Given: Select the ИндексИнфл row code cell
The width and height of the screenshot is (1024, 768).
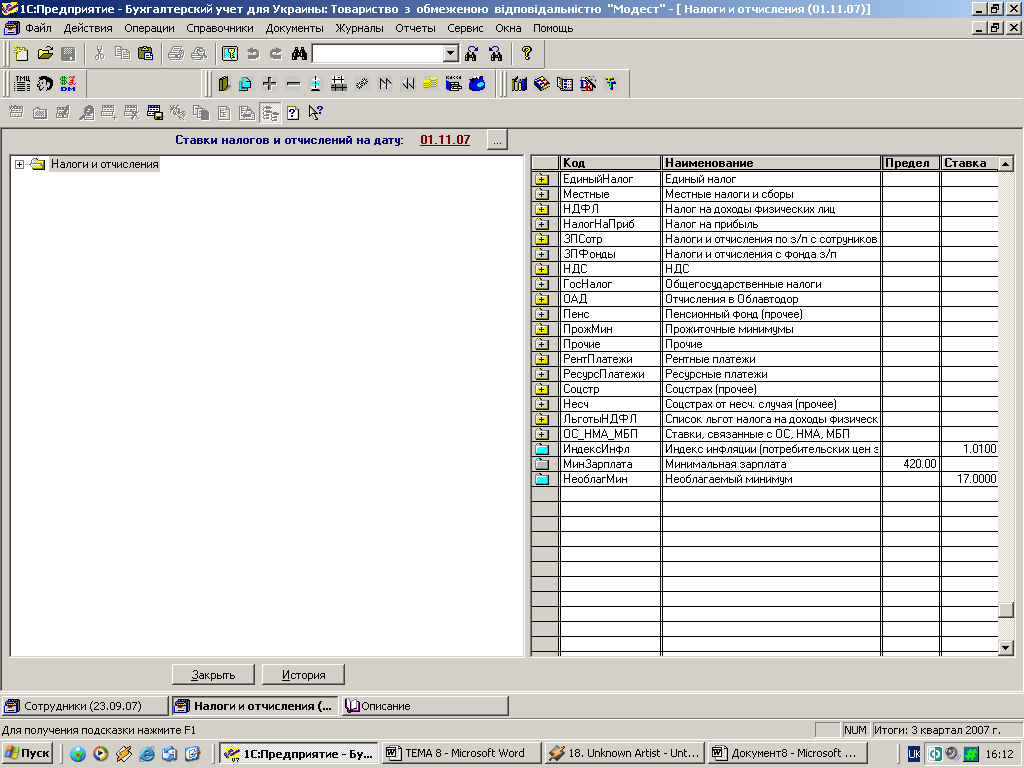Looking at the screenshot, I should click(x=611, y=449).
